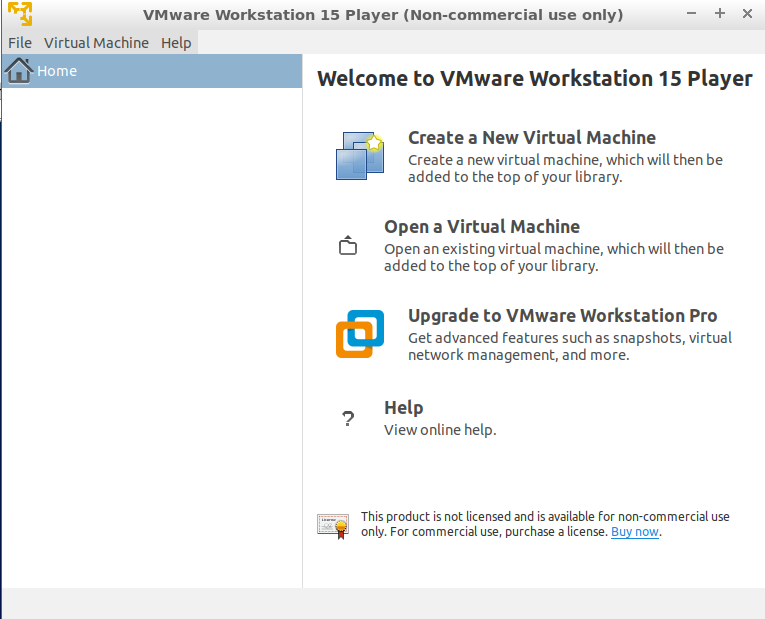The width and height of the screenshot is (765, 619).
Task: Follow the Buy now link
Action: click(635, 532)
